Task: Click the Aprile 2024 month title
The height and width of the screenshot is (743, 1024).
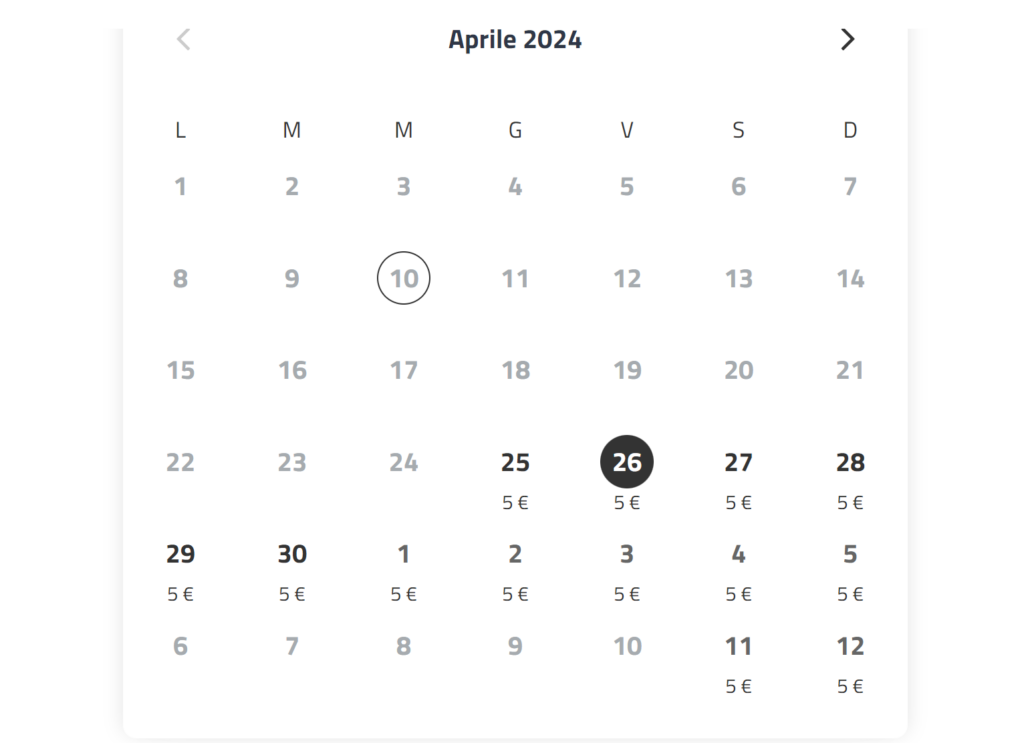Action: [515, 40]
